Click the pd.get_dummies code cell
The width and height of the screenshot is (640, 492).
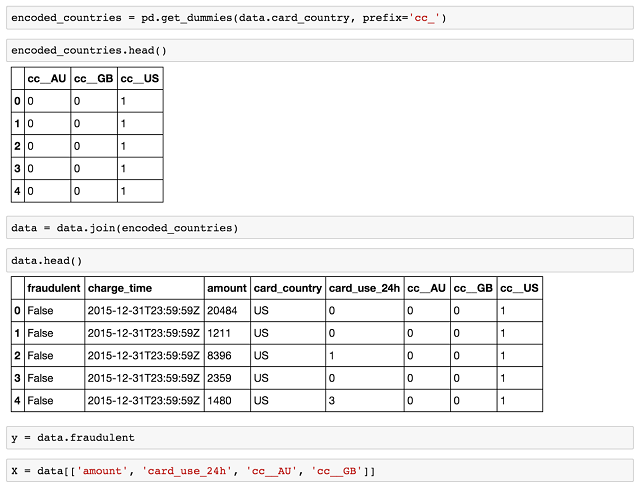tap(320, 18)
